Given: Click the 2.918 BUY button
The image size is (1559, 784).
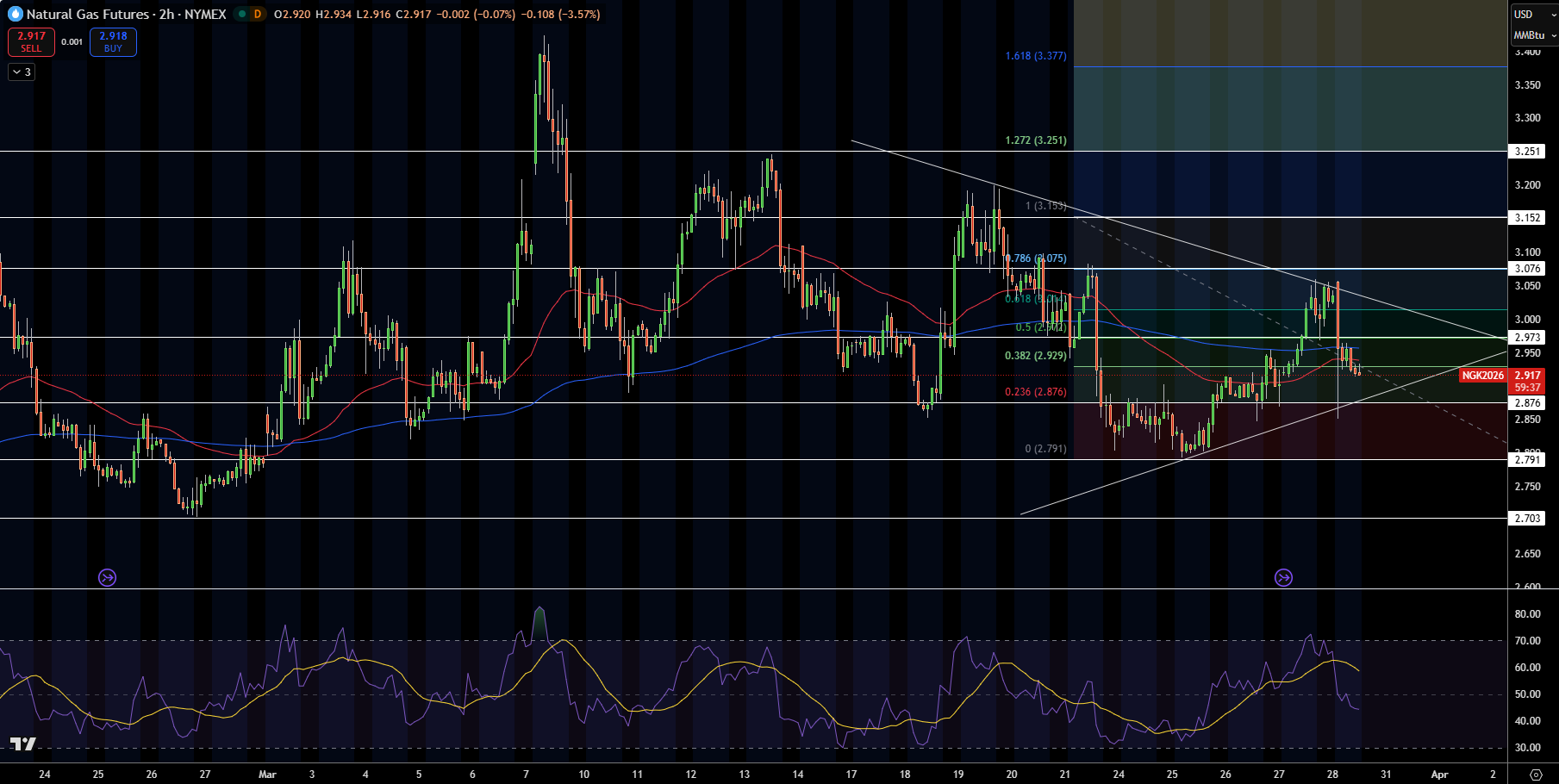Looking at the screenshot, I should tap(113, 41).
